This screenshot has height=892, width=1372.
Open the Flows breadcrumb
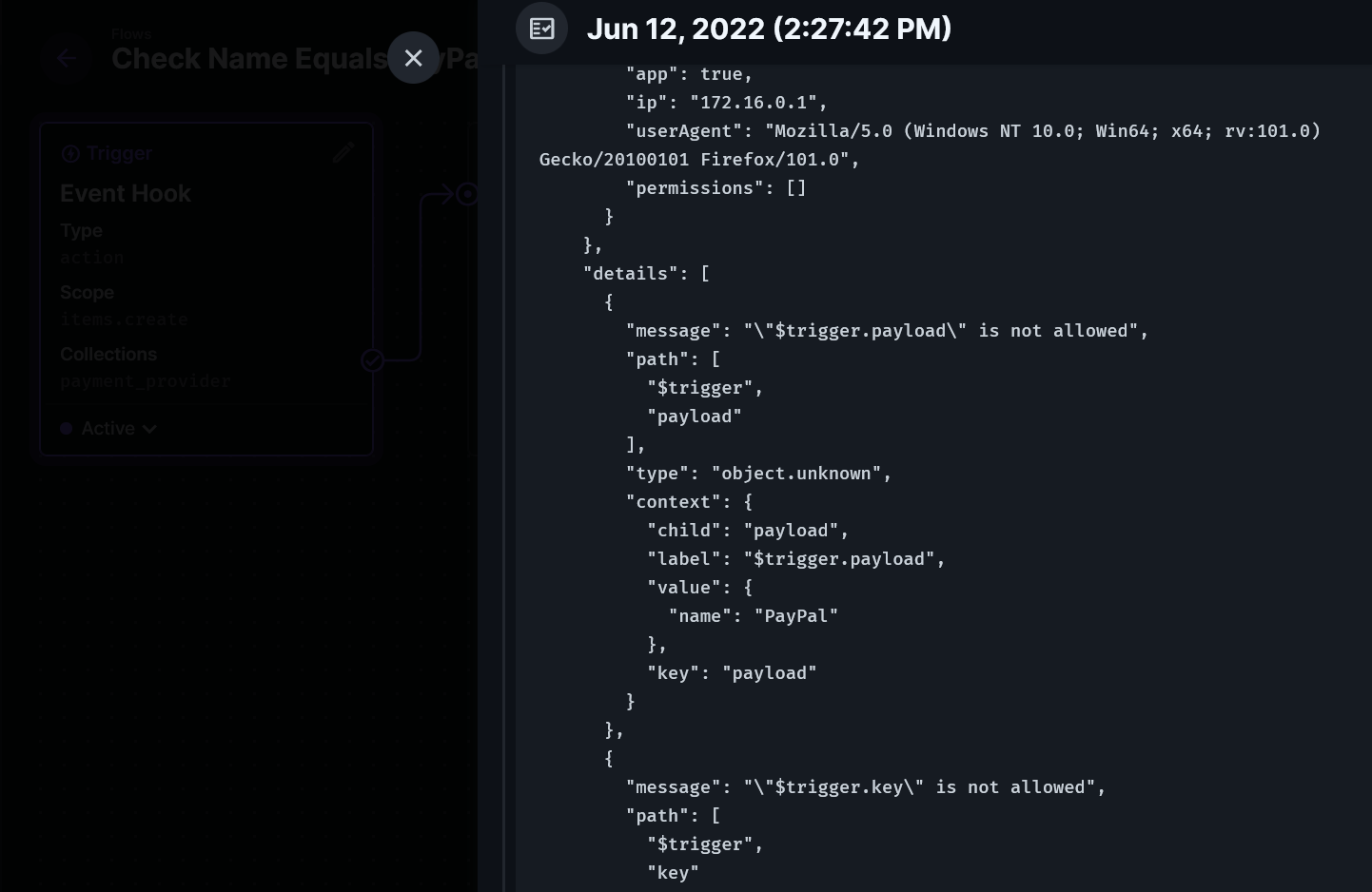(130, 33)
